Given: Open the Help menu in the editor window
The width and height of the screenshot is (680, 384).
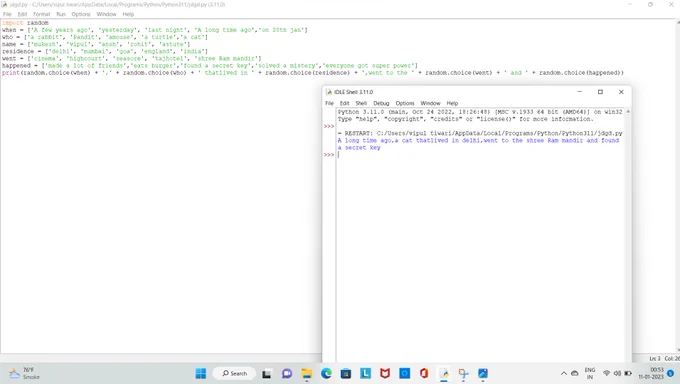Looking at the screenshot, I should [x=128, y=14].
